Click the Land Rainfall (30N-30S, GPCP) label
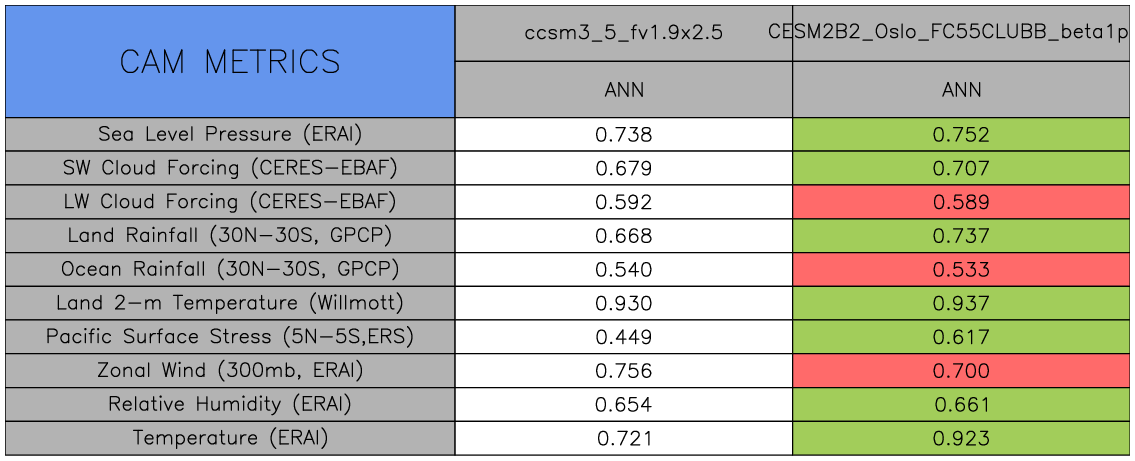 click(x=230, y=236)
